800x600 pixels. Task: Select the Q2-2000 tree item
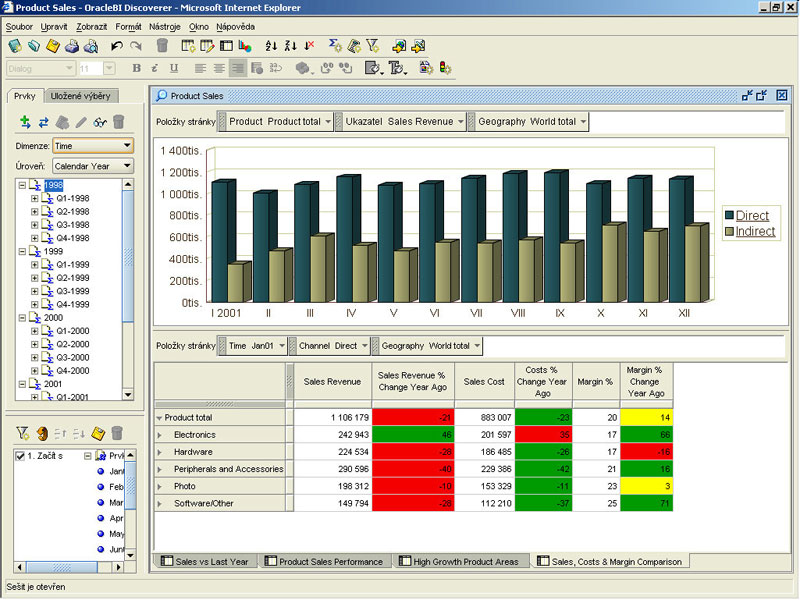click(72, 344)
